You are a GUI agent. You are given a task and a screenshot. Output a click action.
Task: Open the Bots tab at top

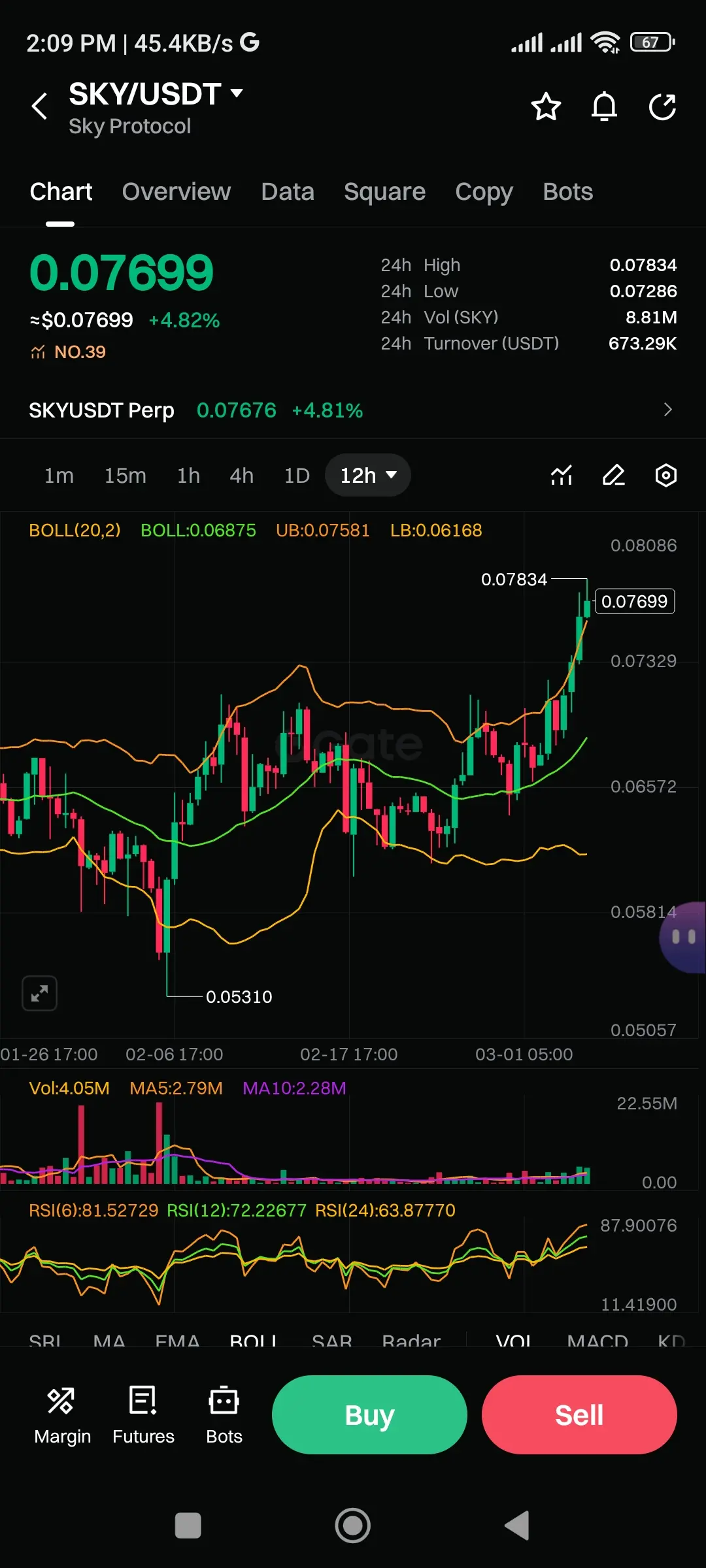coord(567,192)
